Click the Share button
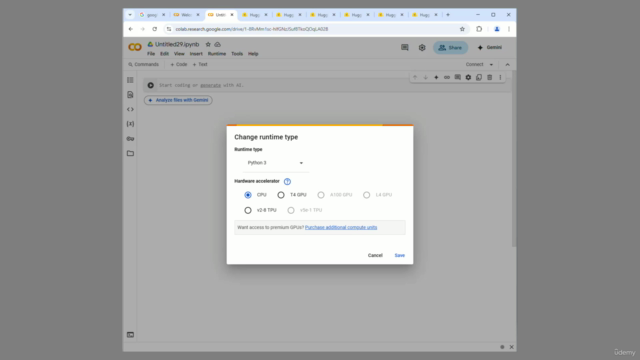This screenshot has width=640, height=360. [x=450, y=48]
